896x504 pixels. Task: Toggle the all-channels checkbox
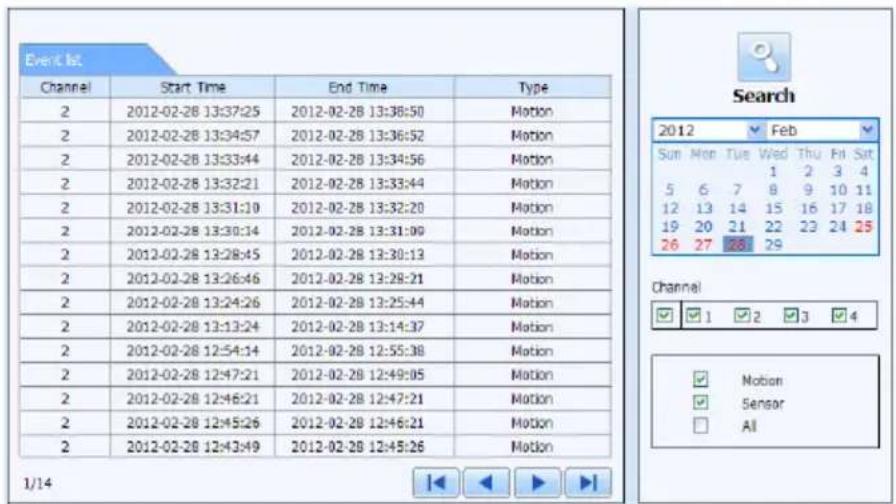tap(665, 315)
